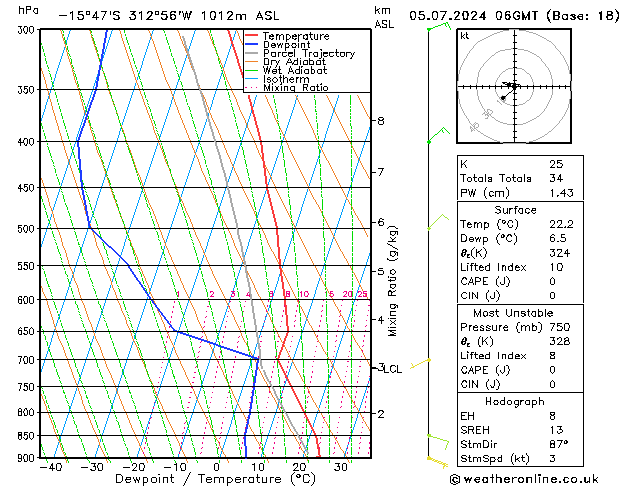Click the '© weatheronline.co.uk' credit text
The width and height of the screenshot is (629, 486).
[524, 479]
